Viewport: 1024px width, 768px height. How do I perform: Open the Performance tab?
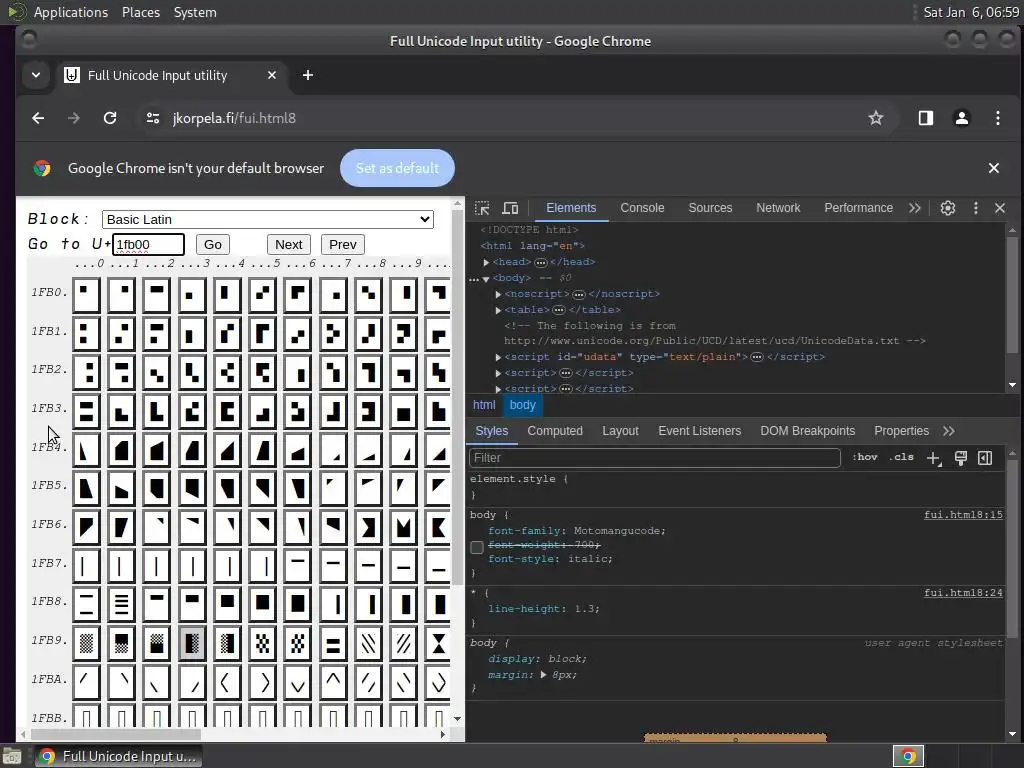point(858,208)
